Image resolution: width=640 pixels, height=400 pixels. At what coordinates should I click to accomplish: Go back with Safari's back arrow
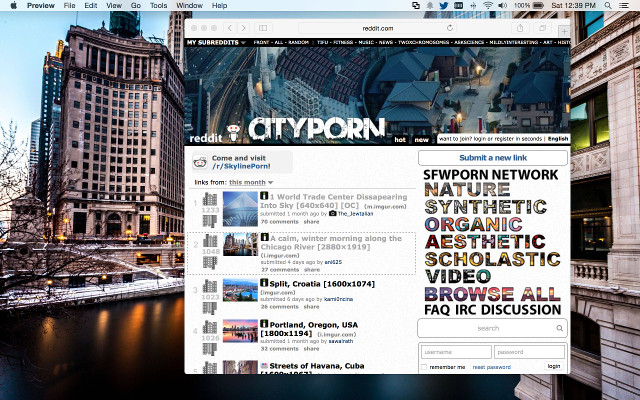(230, 28)
